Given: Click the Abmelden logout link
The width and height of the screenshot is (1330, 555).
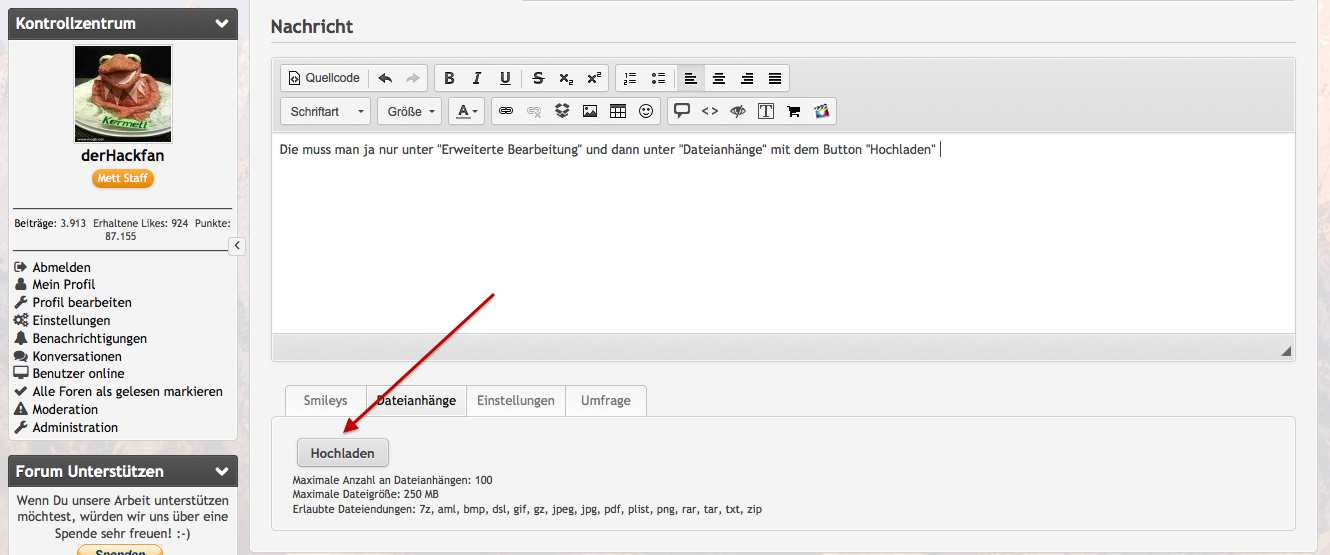Looking at the screenshot, I should coord(61,267).
